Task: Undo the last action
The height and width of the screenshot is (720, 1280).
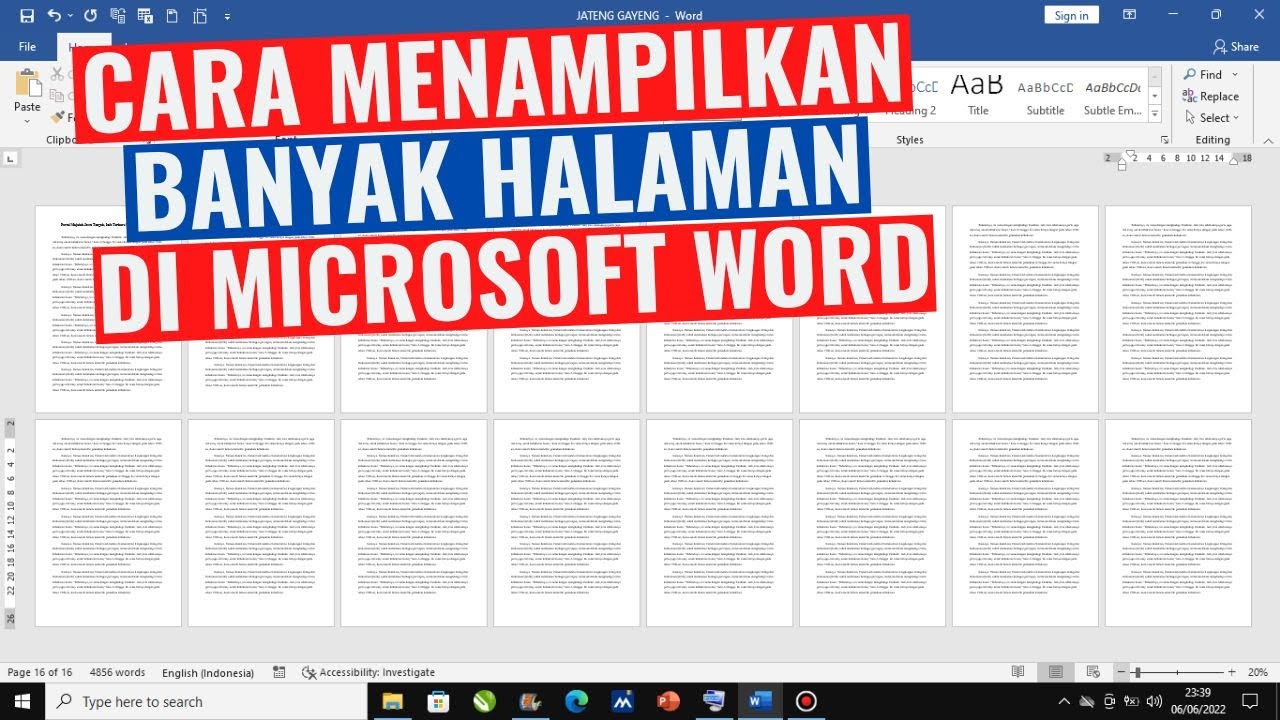Action: (x=53, y=16)
